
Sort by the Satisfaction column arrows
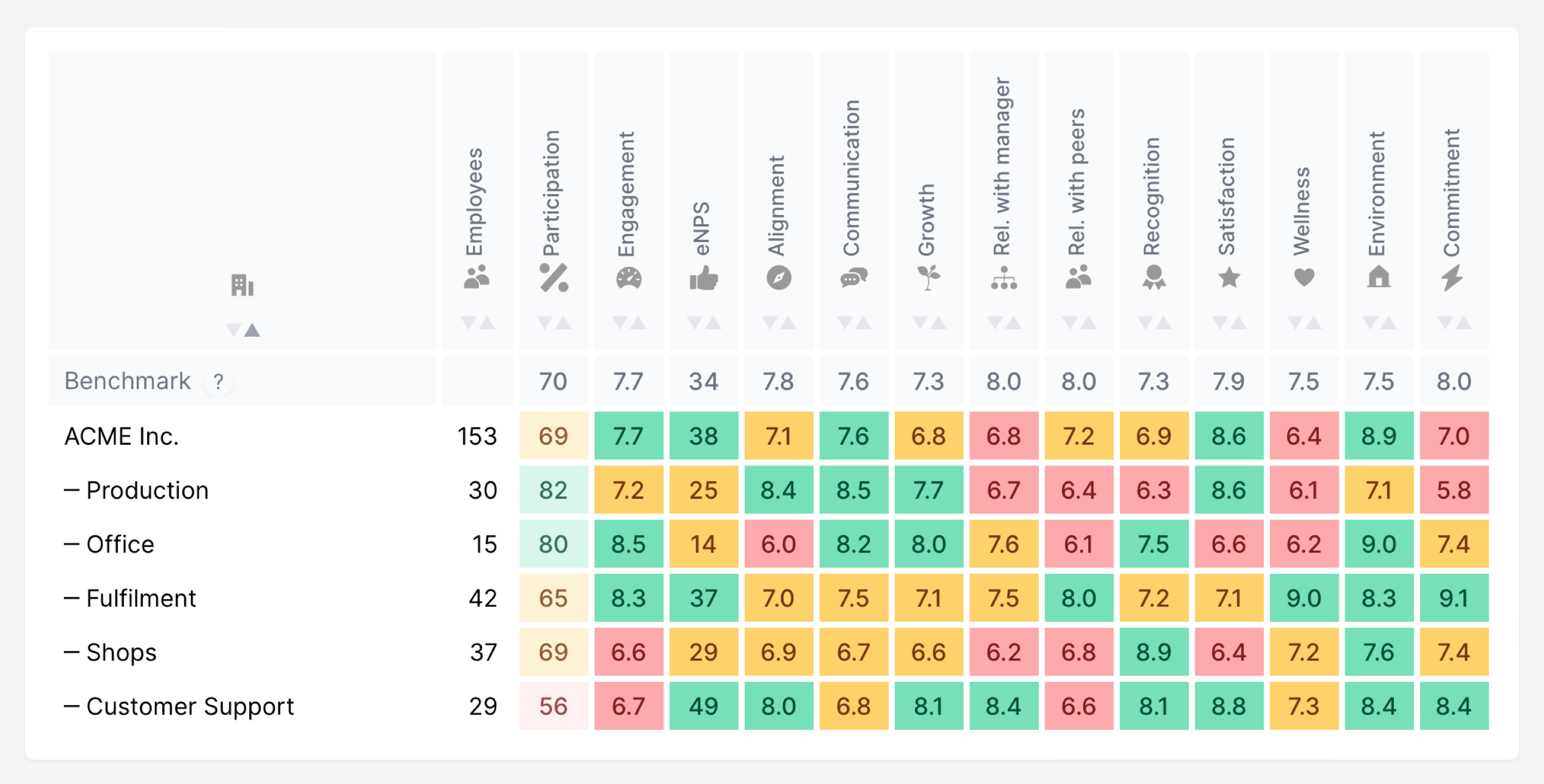tap(1229, 323)
